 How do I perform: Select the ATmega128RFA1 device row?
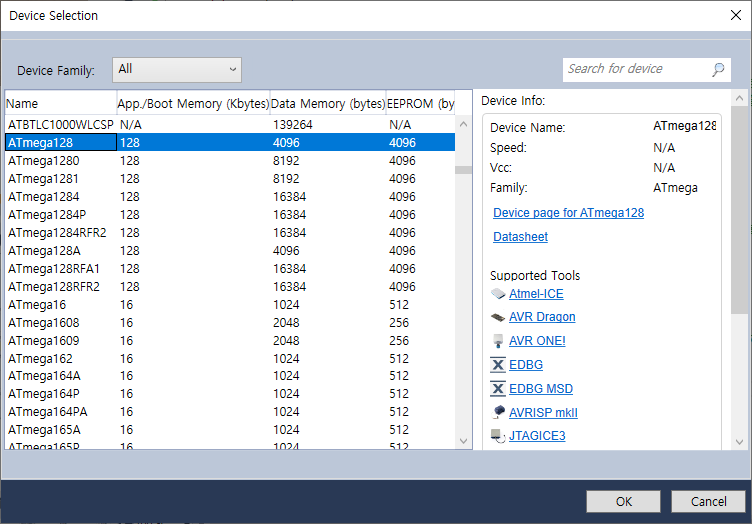(230, 268)
